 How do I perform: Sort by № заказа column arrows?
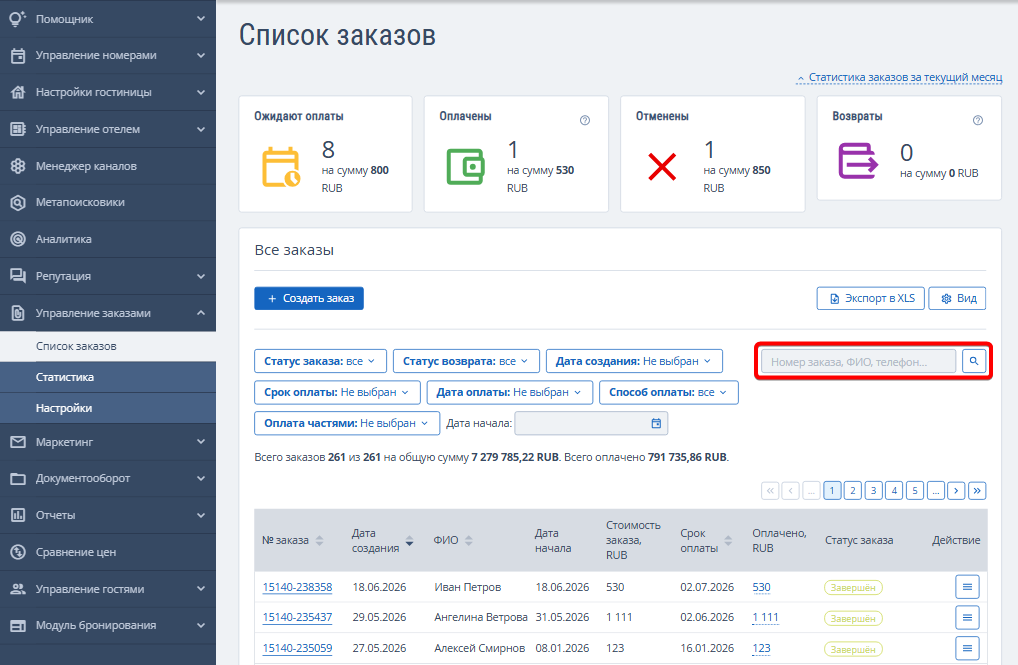click(319, 540)
